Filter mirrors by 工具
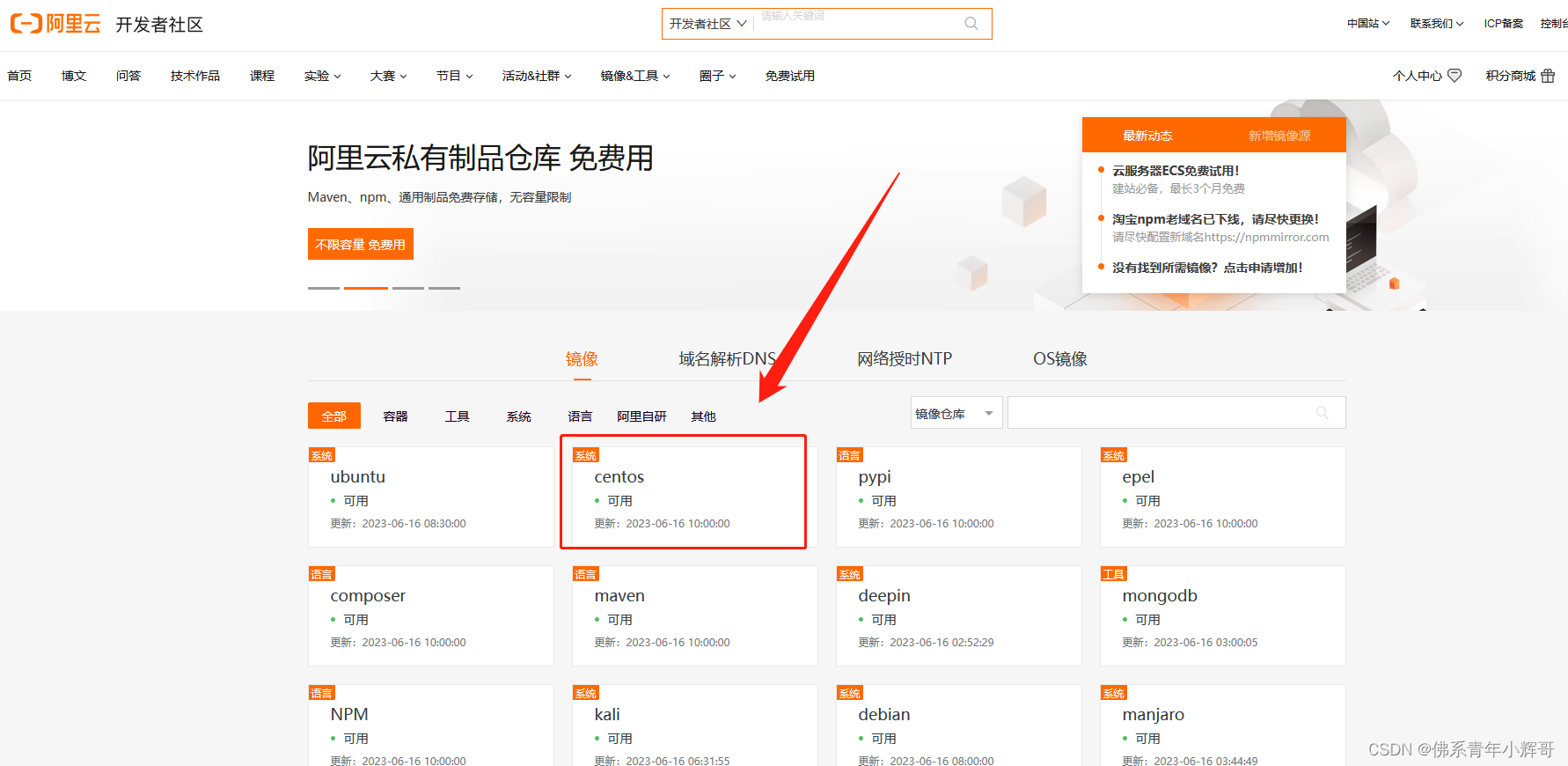The height and width of the screenshot is (766, 1568). click(458, 416)
